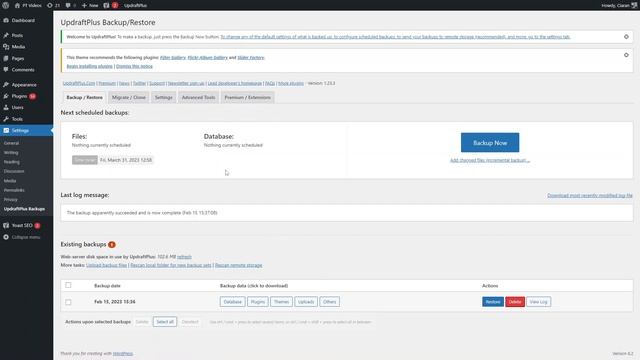Screen dimensions: 640x360
Task: Open Yoast SEO in sidebar
Action: click(22, 225)
